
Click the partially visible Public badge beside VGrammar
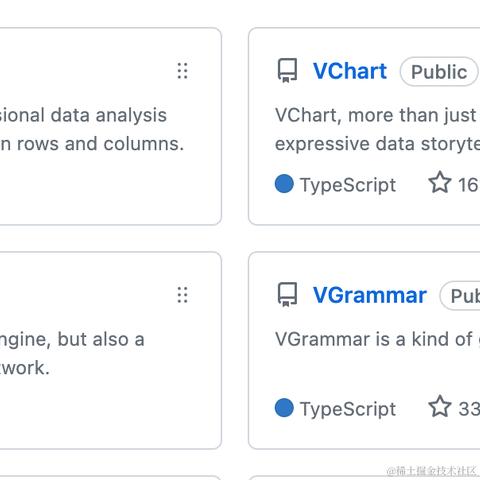click(460, 295)
